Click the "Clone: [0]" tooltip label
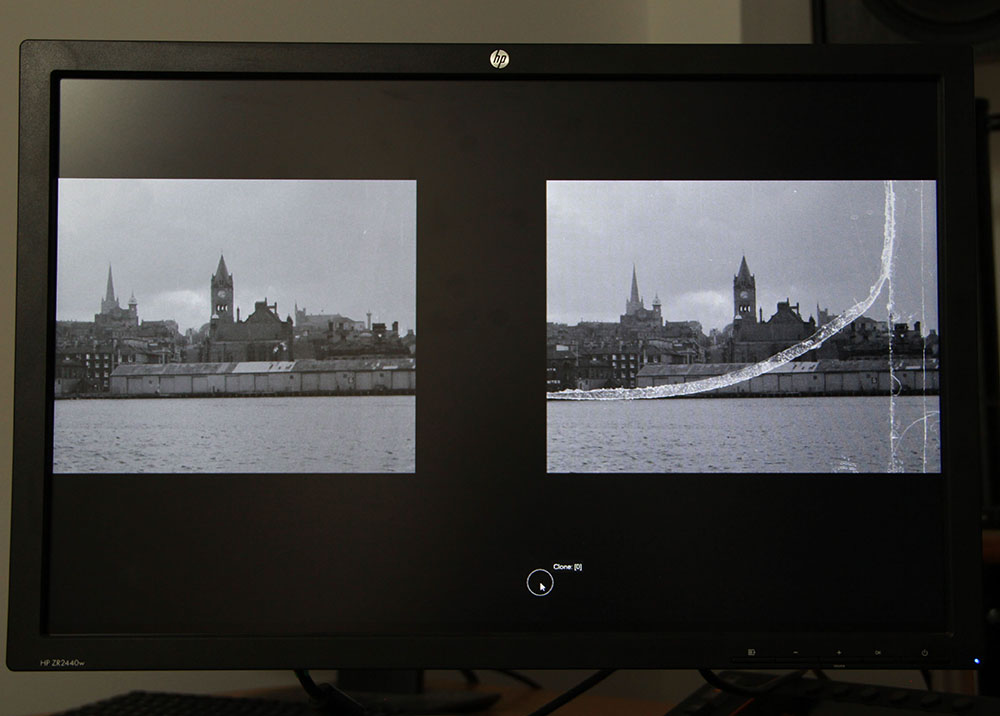Viewport: 1000px width, 716px height. tap(567, 567)
